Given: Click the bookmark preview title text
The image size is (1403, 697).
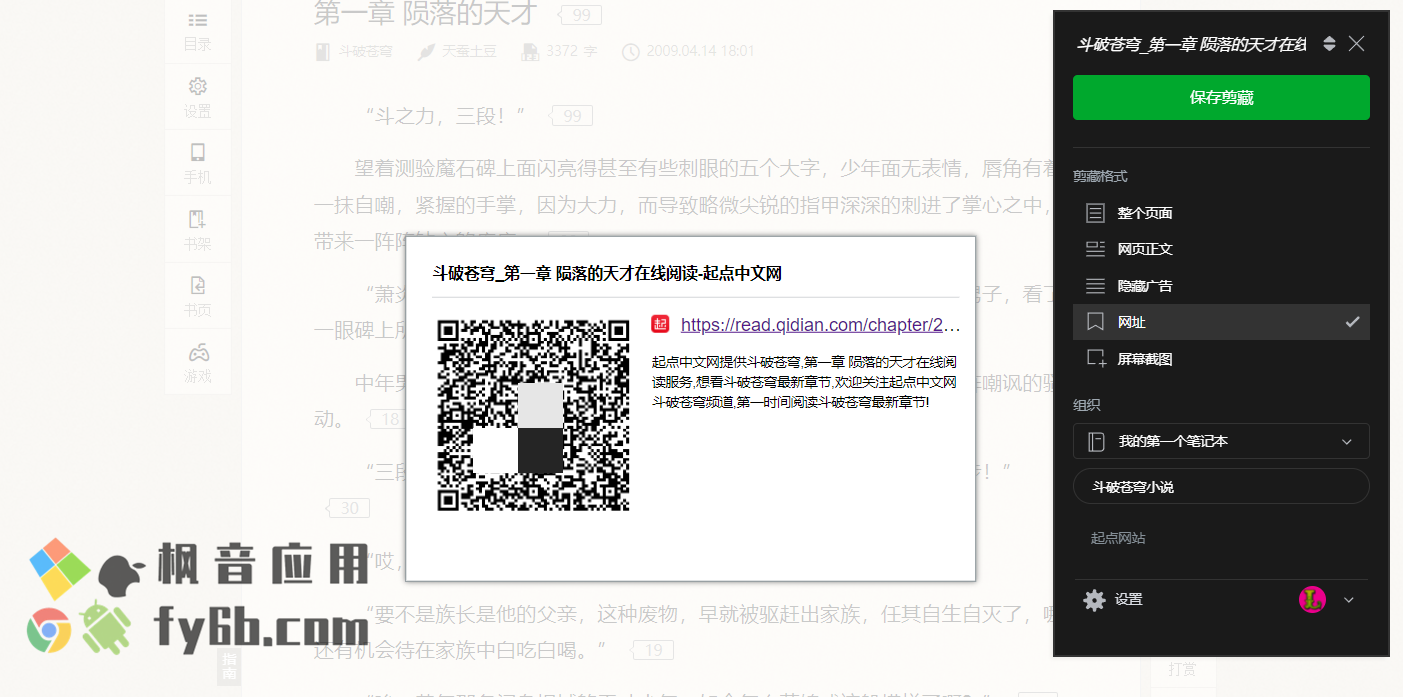Looking at the screenshot, I should pyautogui.click(x=607, y=273).
